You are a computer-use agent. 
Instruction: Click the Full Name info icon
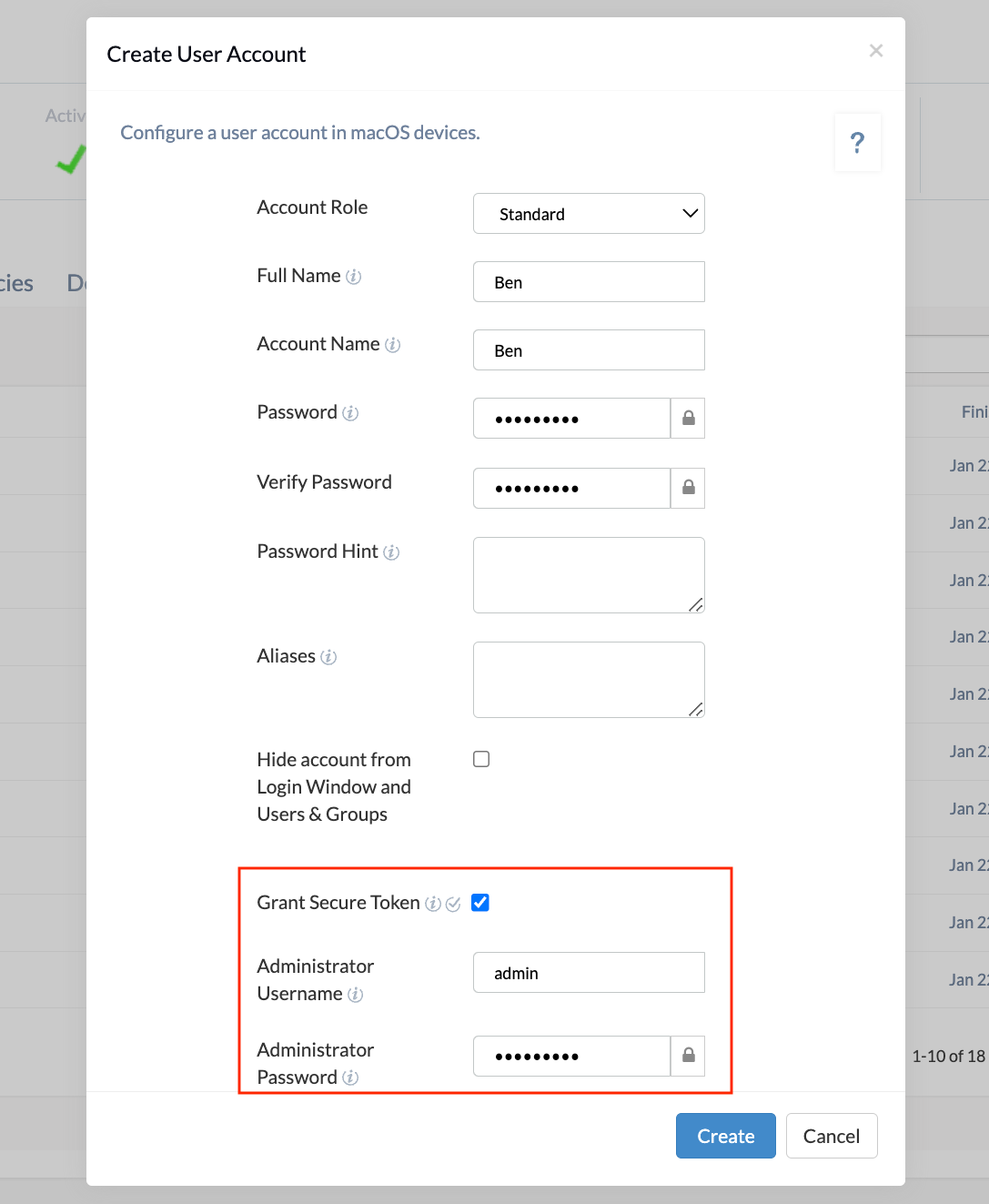tap(354, 277)
